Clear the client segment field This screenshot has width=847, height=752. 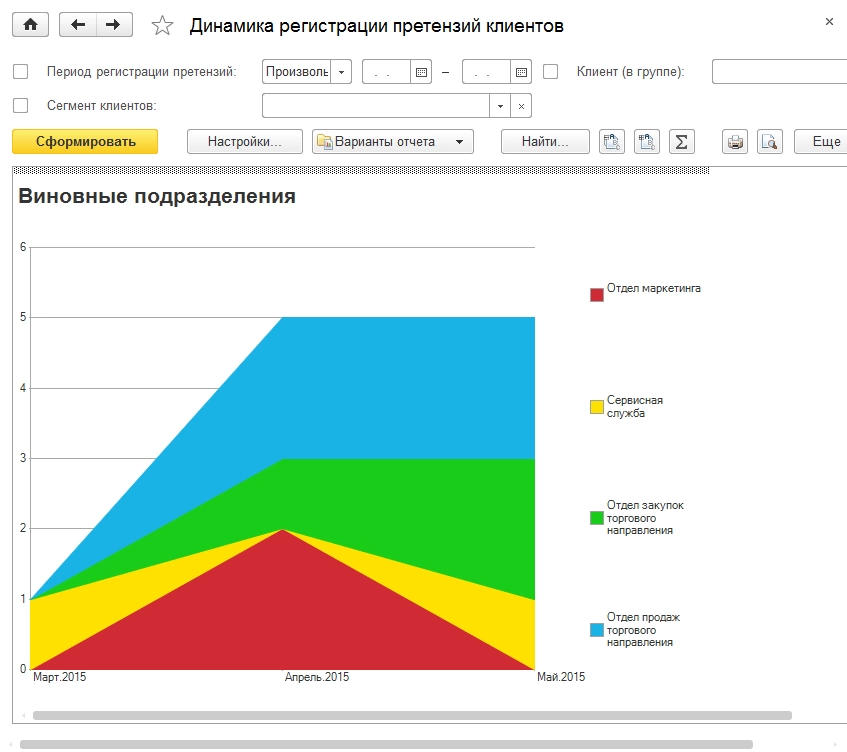coord(521,106)
